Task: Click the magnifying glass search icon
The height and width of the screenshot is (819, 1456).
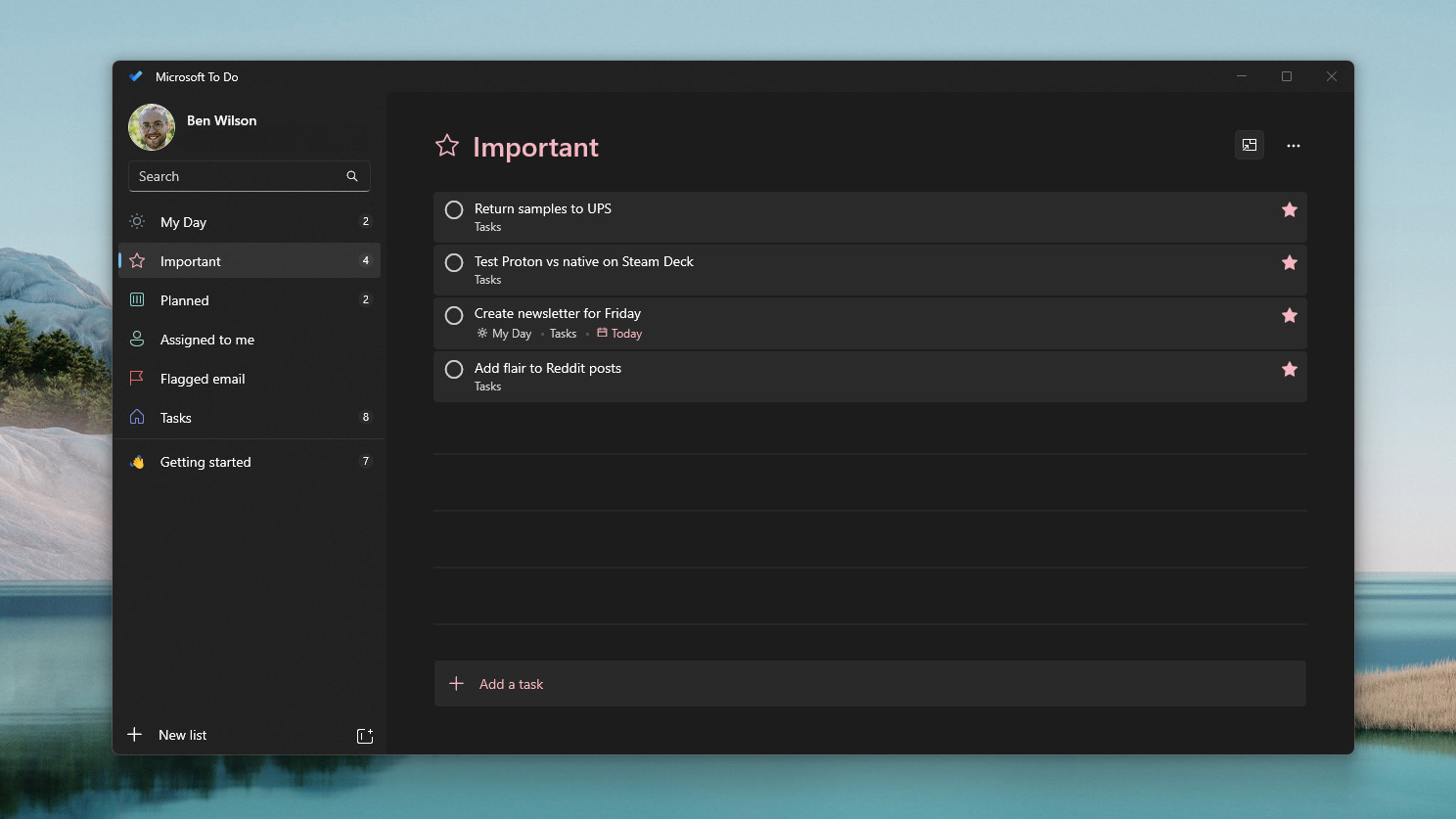Action: pyautogui.click(x=352, y=176)
